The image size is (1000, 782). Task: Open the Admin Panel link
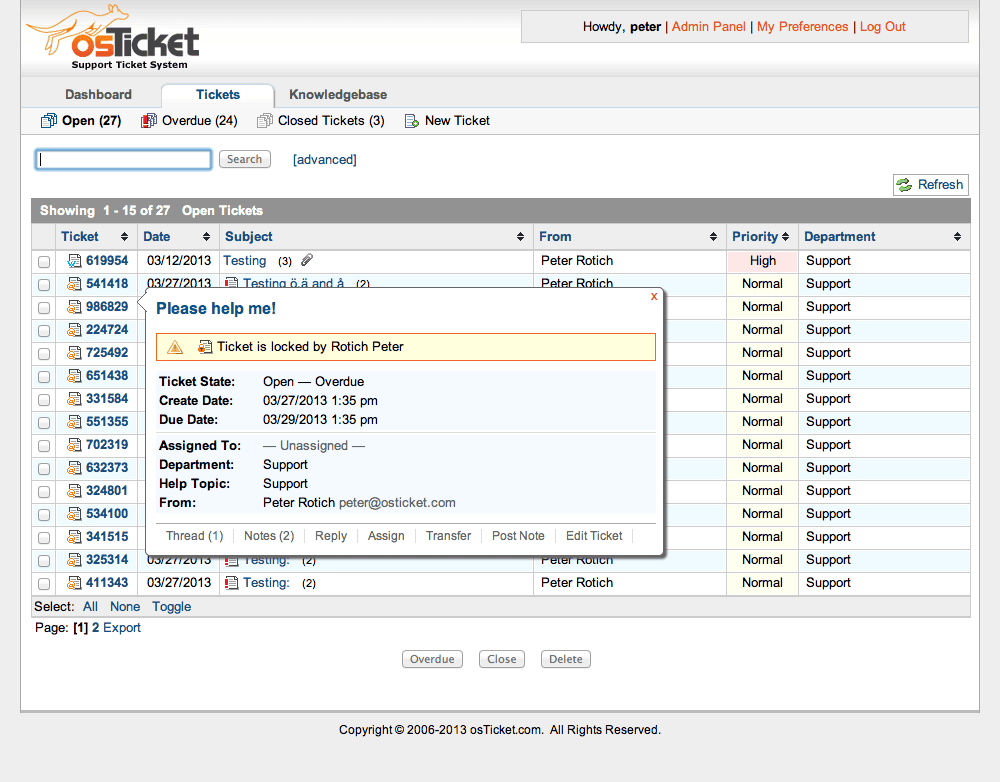coord(709,27)
